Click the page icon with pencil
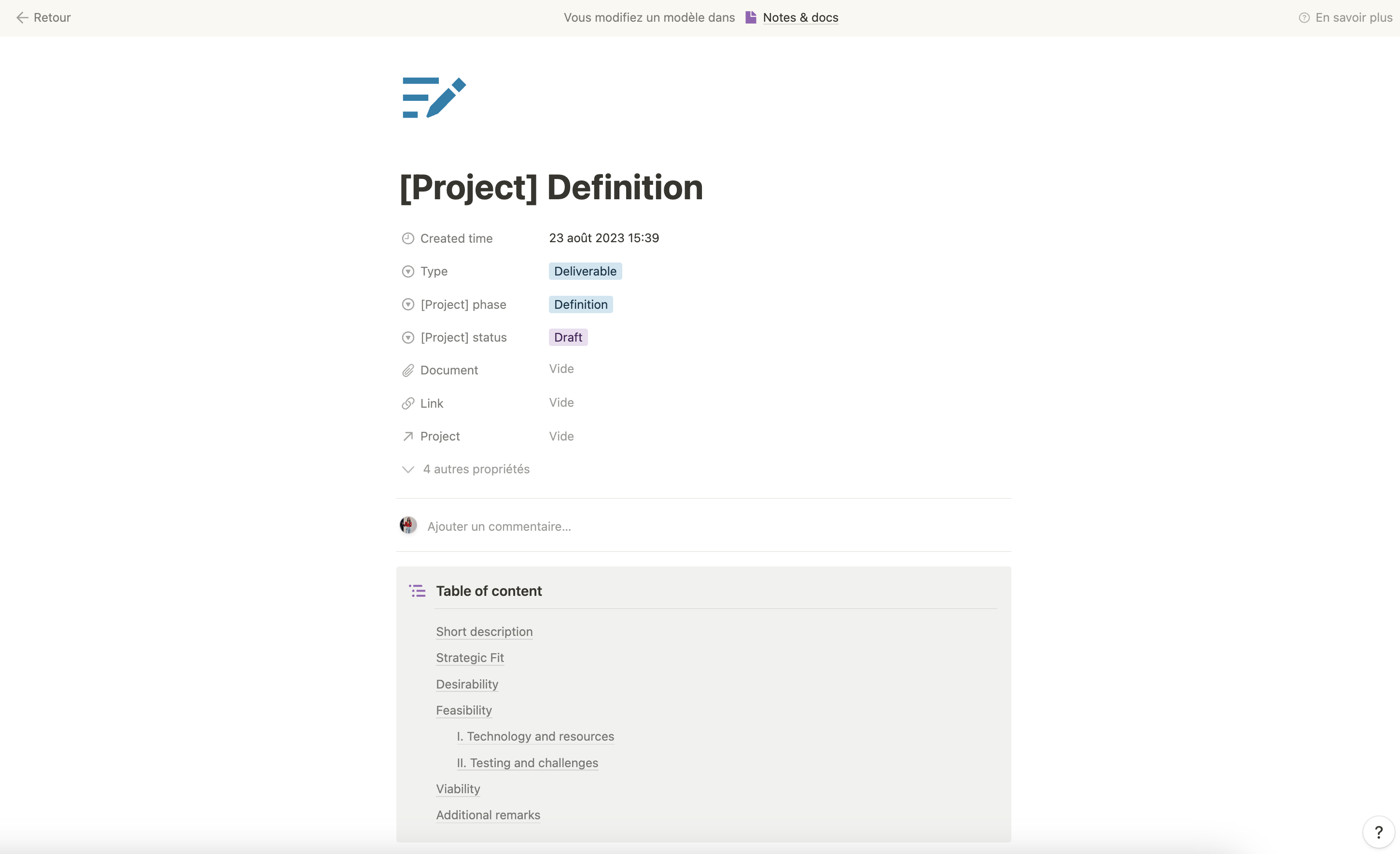This screenshot has width=1400, height=854. tap(434, 97)
